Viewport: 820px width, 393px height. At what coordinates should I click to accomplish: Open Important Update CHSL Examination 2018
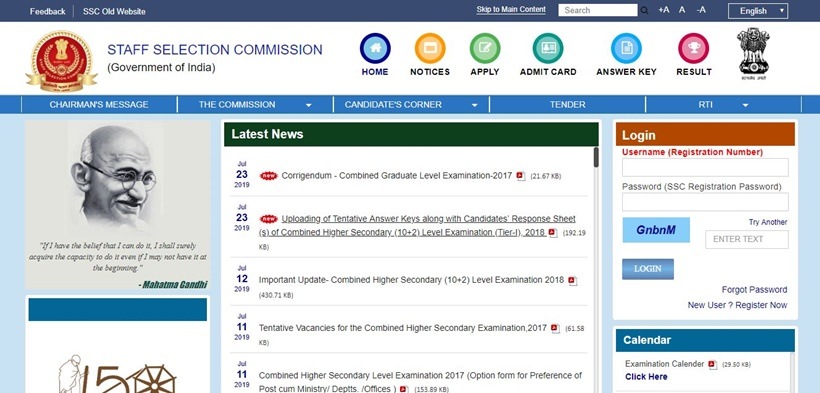411,280
